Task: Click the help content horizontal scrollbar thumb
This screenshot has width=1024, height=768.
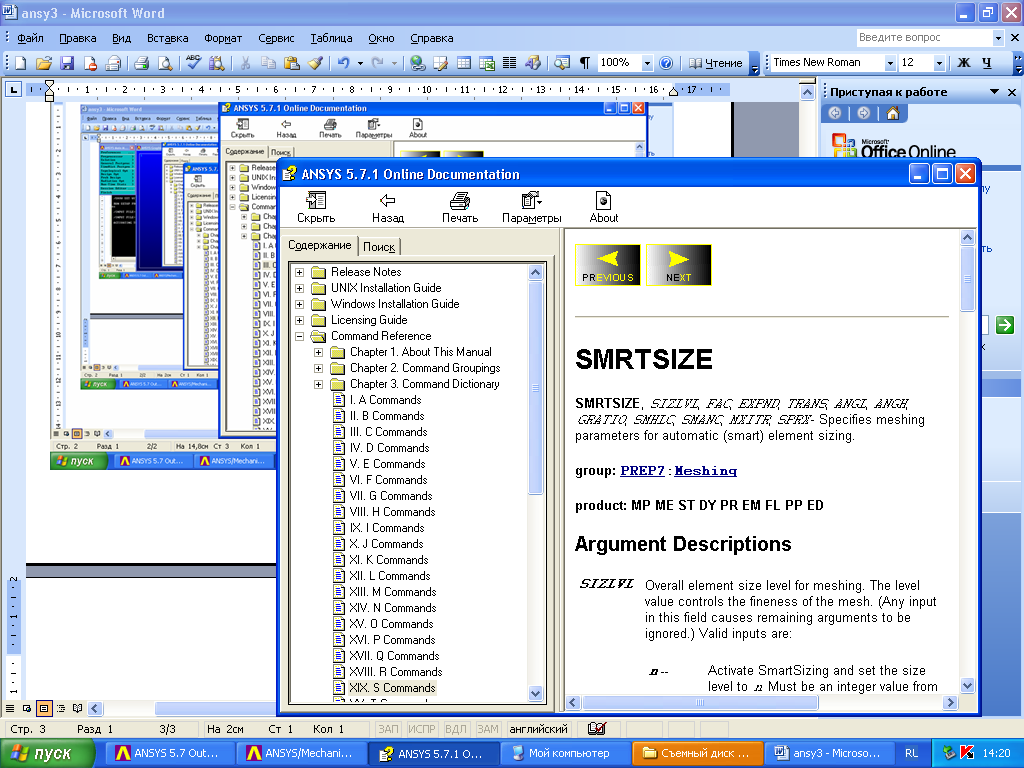Action: pos(700,703)
